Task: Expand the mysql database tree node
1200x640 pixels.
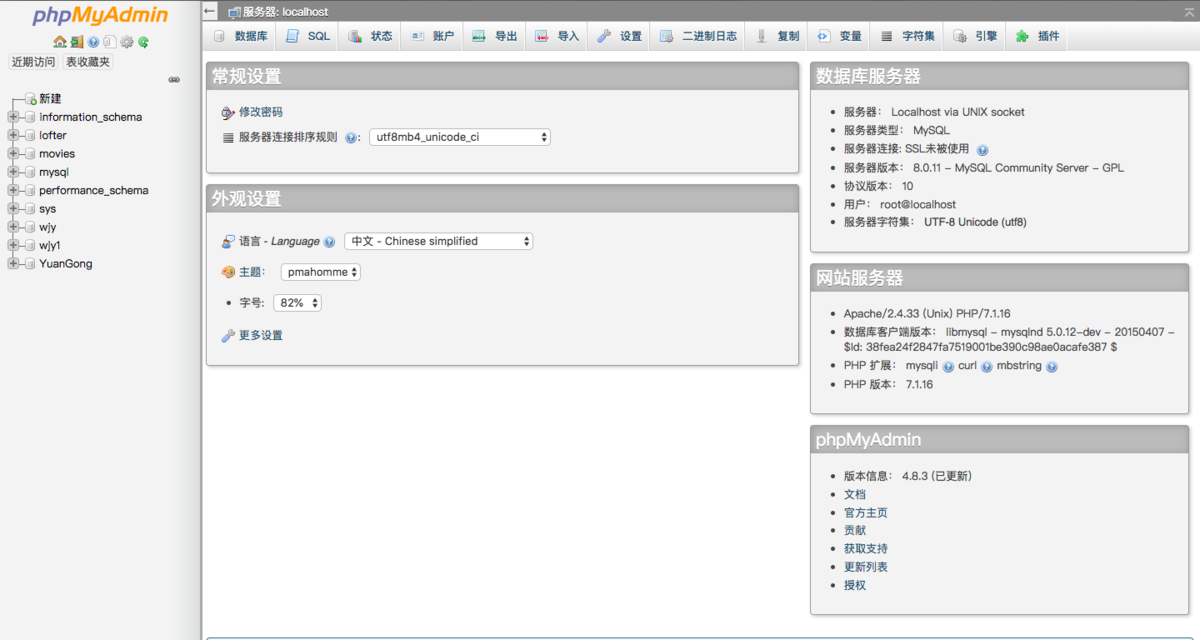Action: (13, 172)
